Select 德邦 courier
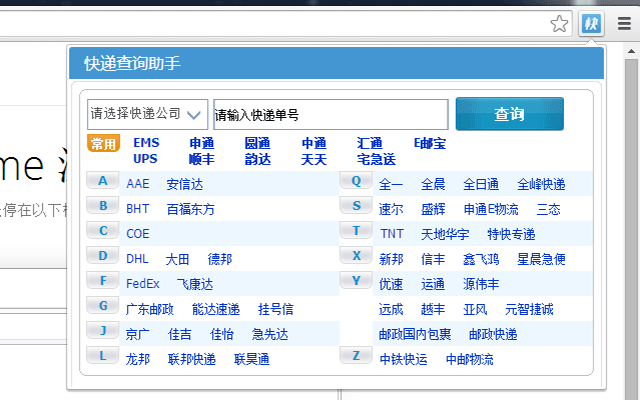Screen dimensions: 640x400 220,259
